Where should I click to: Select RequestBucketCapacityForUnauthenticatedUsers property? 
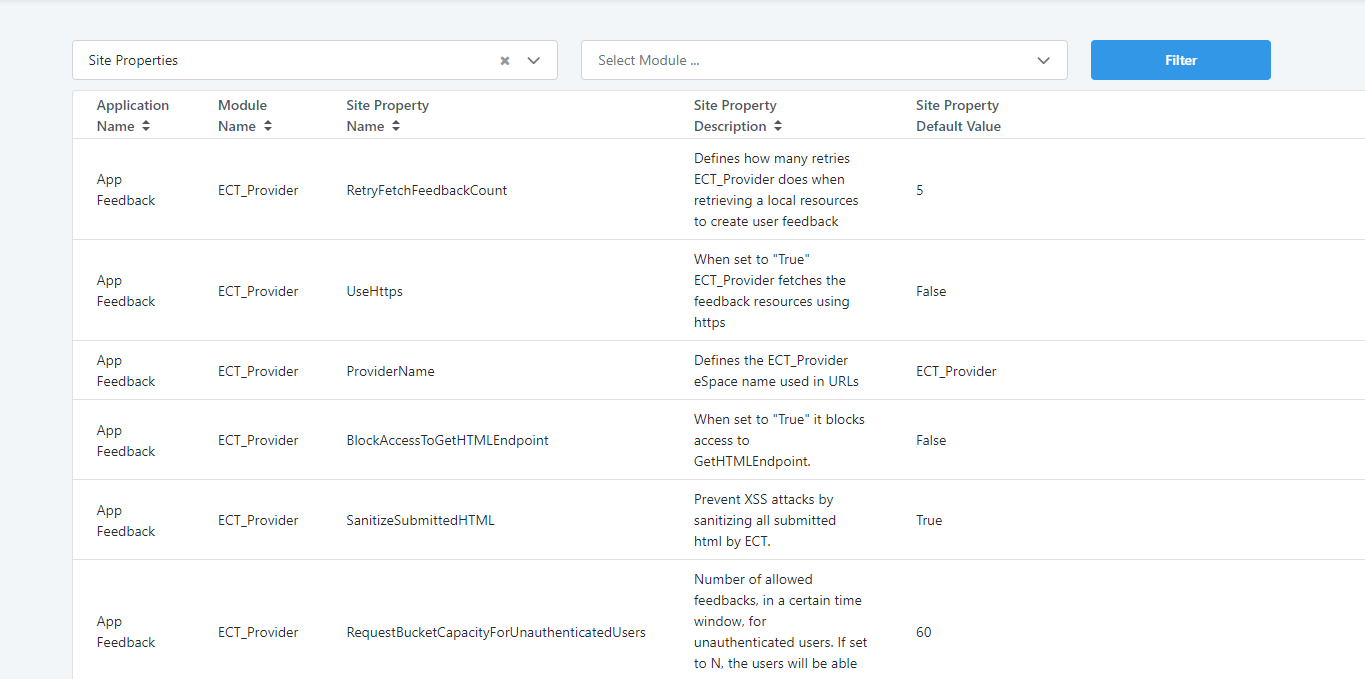[496, 632]
